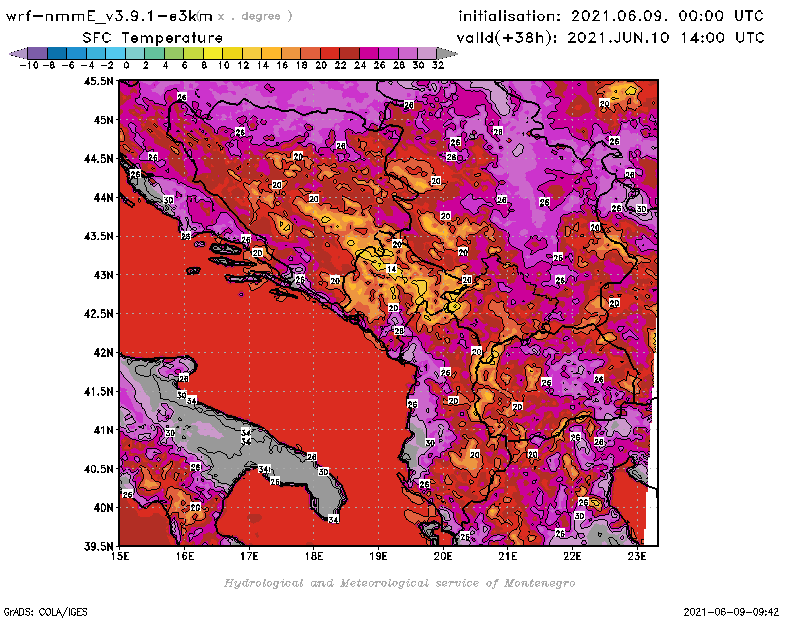The width and height of the screenshot is (800, 618).
Task: Select the '45.5N' latitude label
Action: coord(98,81)
